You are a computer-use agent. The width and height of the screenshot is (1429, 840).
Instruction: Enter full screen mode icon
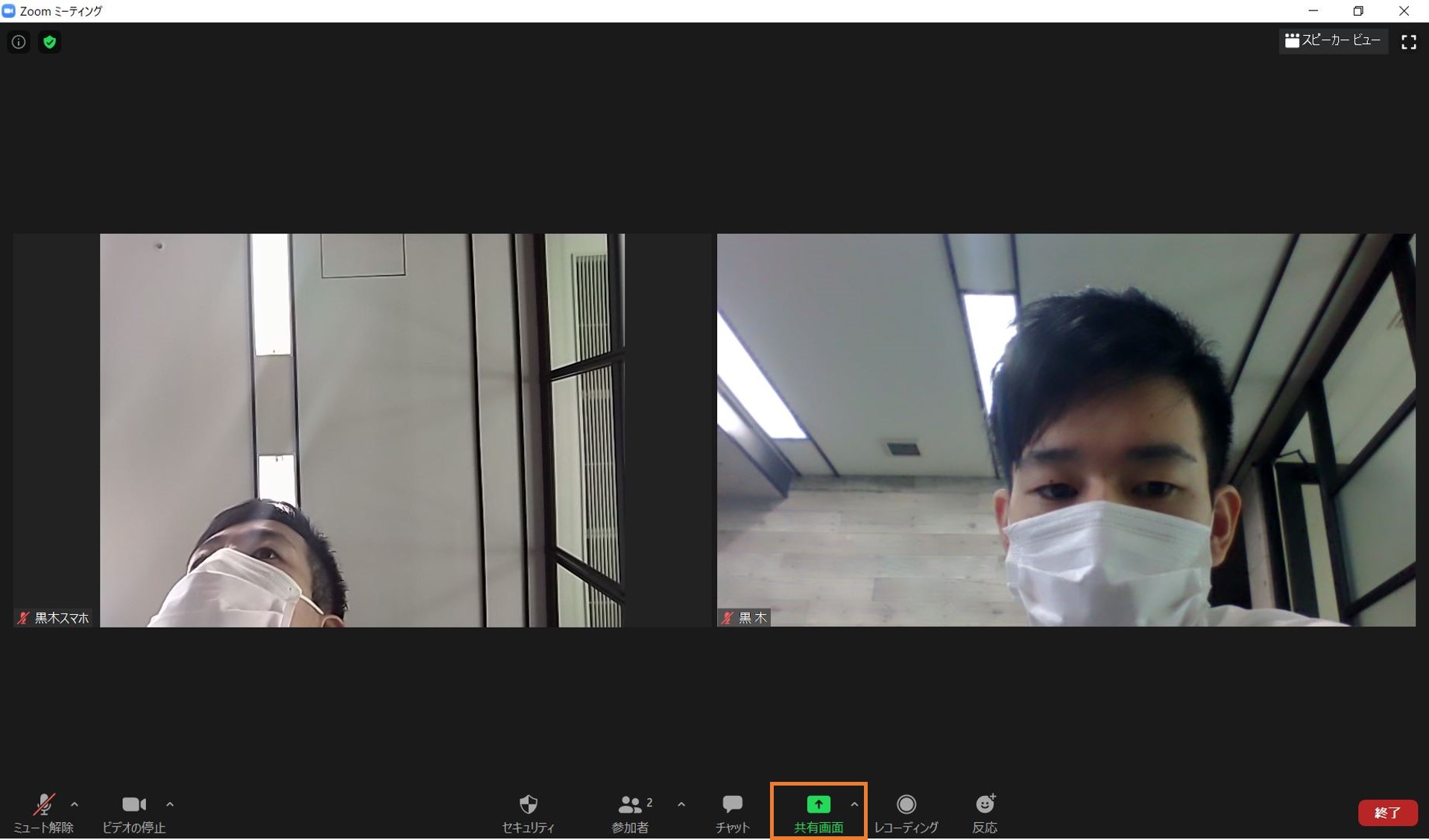1408,42
